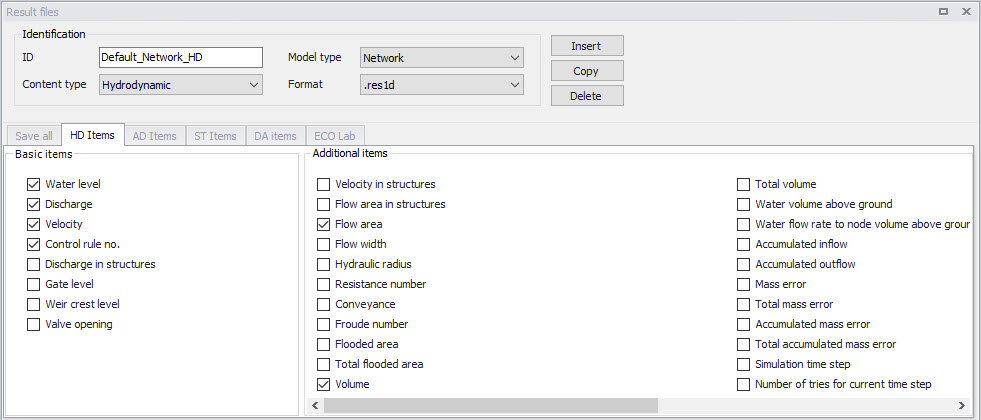
Task: Switch to the AD Items tab
Action: (x=155, y=136)
